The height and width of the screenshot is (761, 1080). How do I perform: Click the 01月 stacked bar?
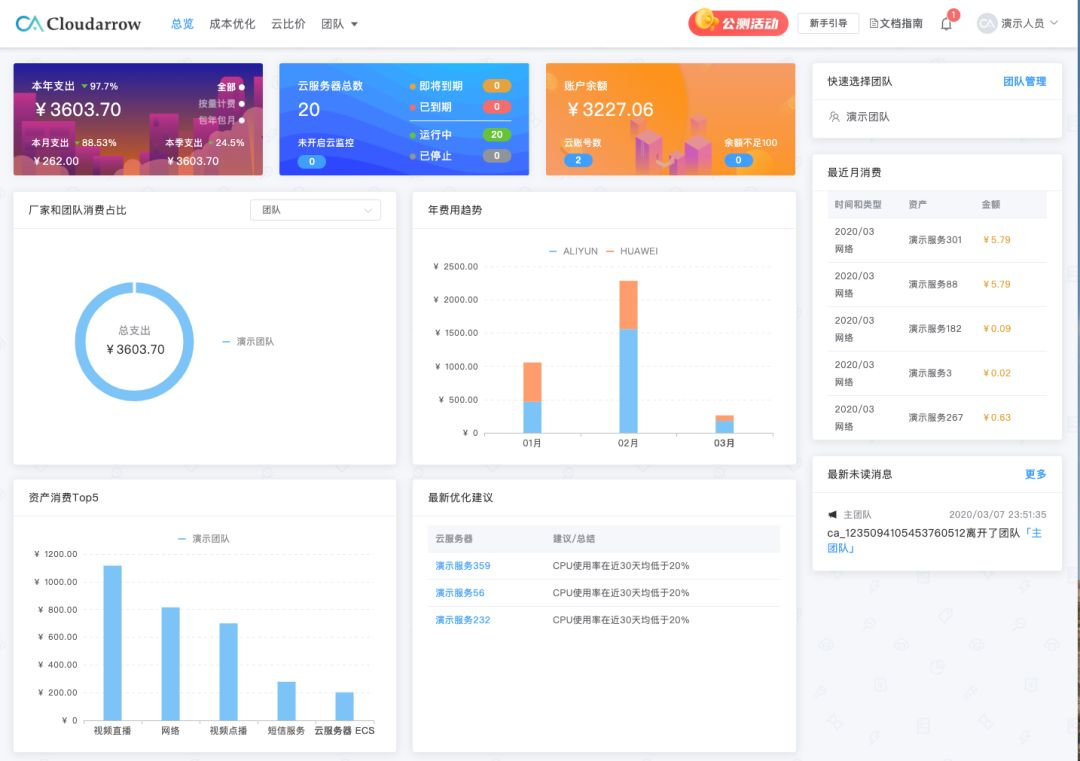tap(532, 397)
